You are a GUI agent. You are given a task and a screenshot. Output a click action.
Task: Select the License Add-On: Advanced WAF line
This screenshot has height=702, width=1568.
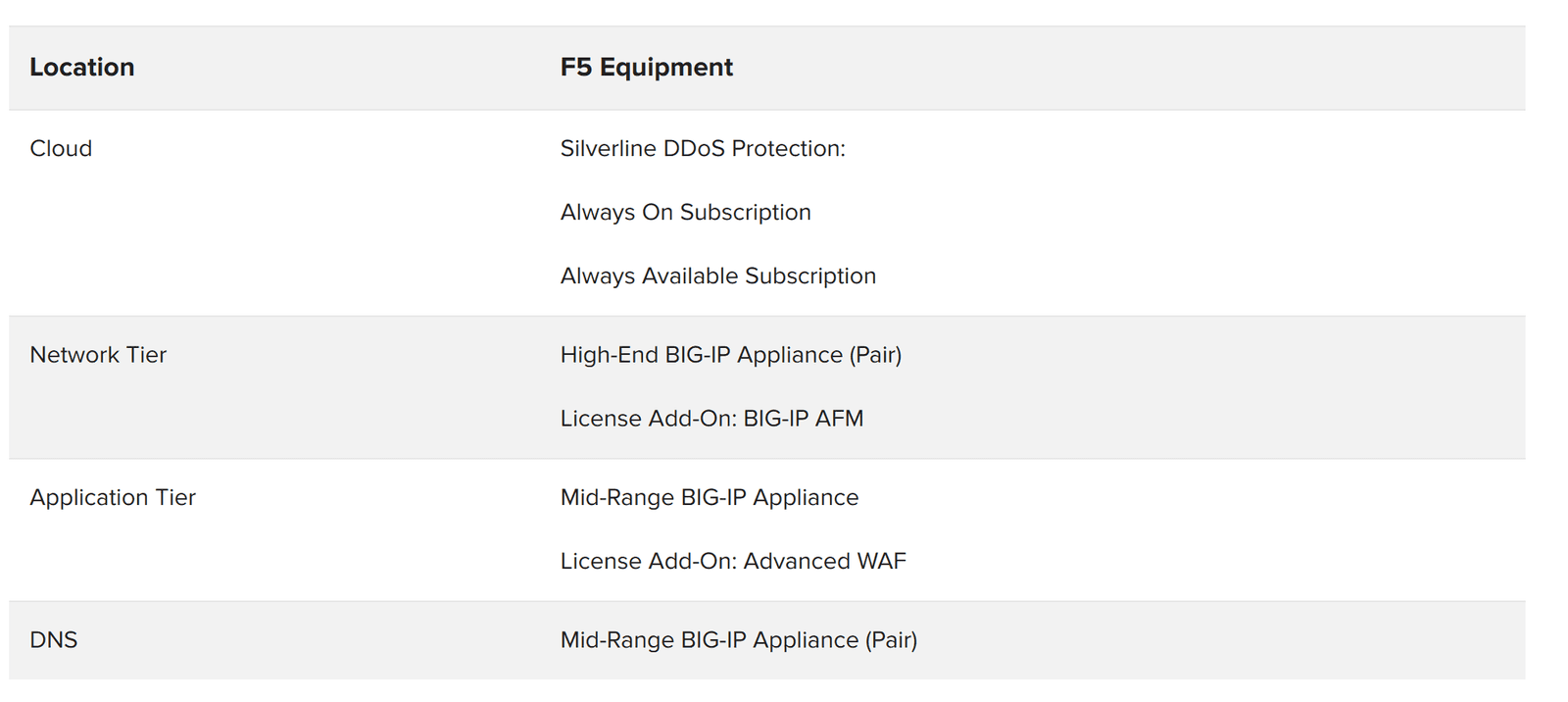(733, 562)
